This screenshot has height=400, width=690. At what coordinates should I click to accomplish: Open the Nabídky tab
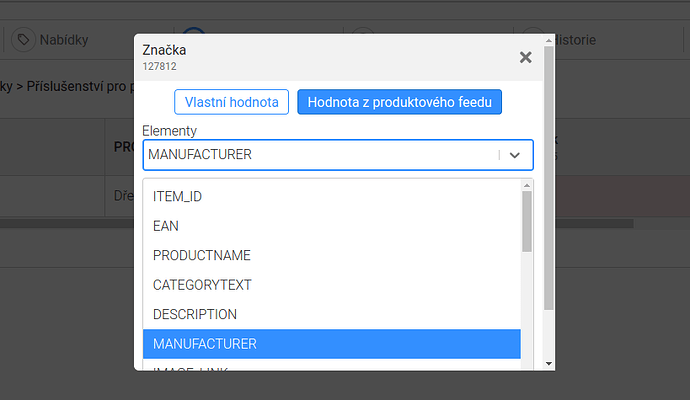pos(50,40)
